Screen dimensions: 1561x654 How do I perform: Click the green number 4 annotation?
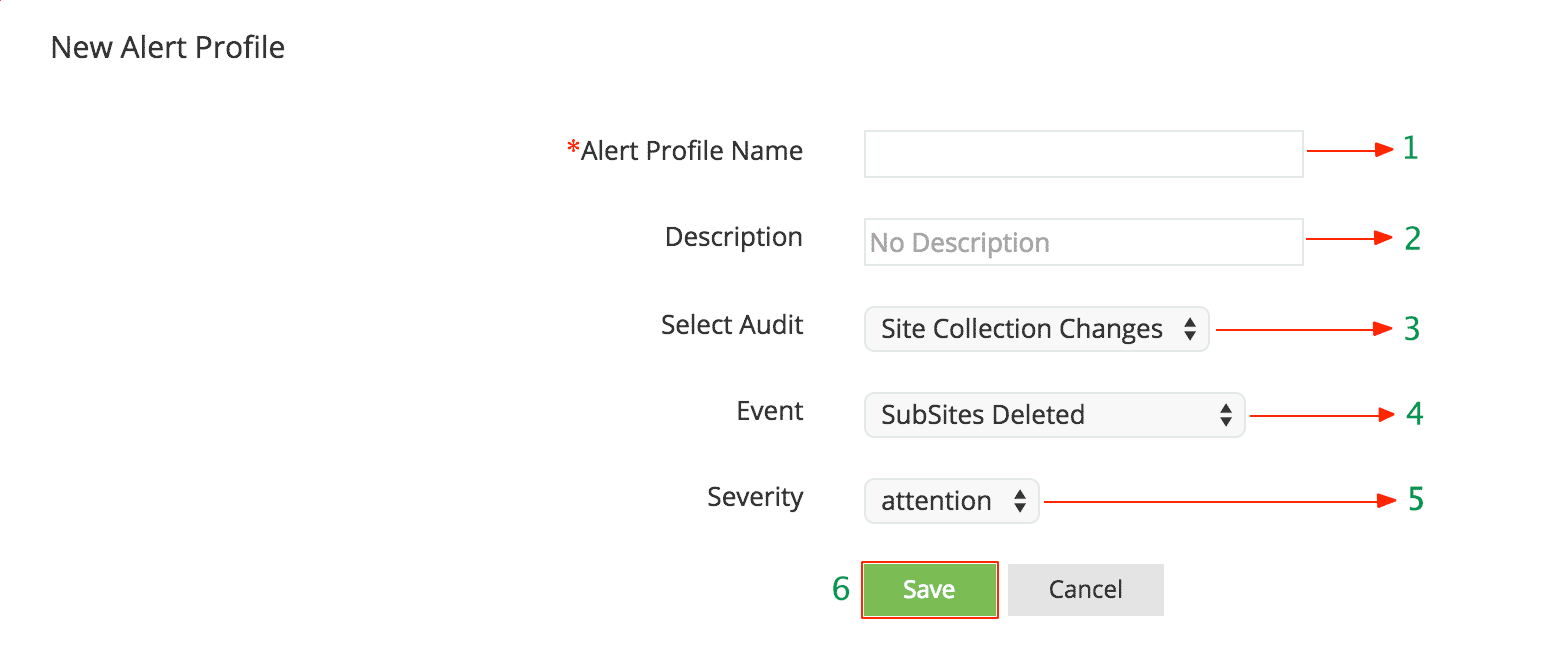pyautogui.click(x=1414, y=413)
